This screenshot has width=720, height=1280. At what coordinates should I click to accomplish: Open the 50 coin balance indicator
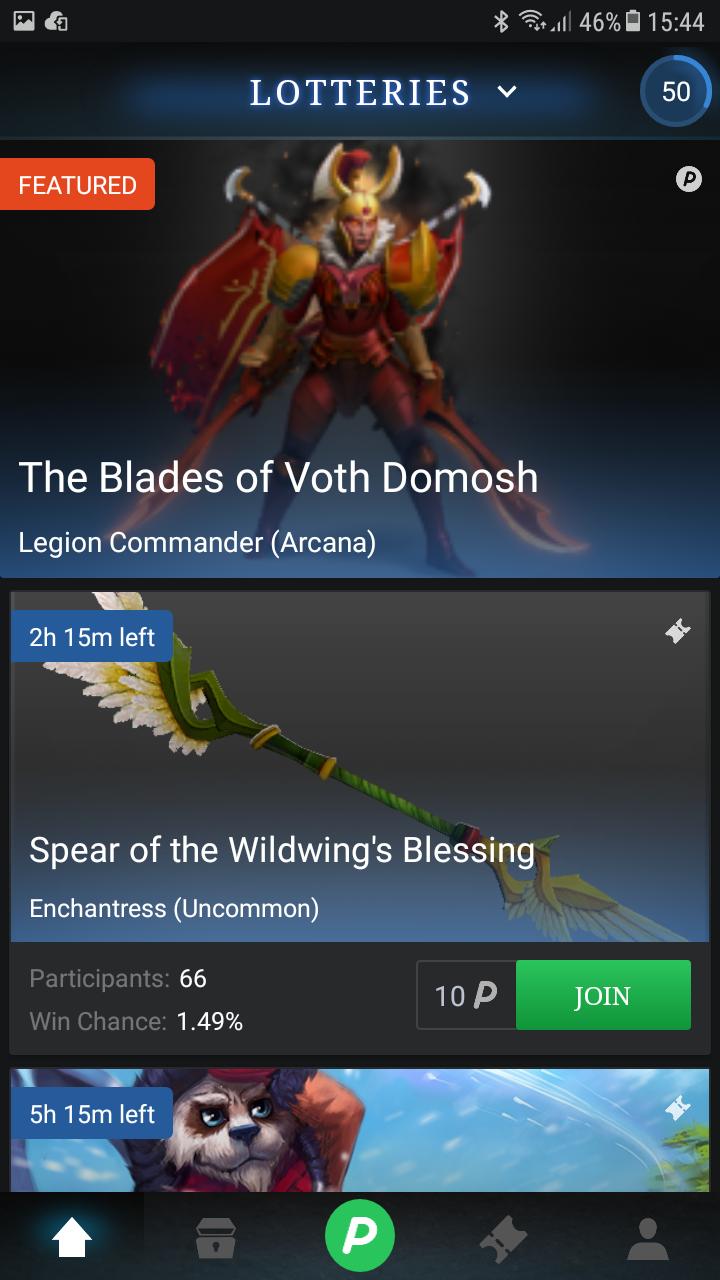coord(676,91)
